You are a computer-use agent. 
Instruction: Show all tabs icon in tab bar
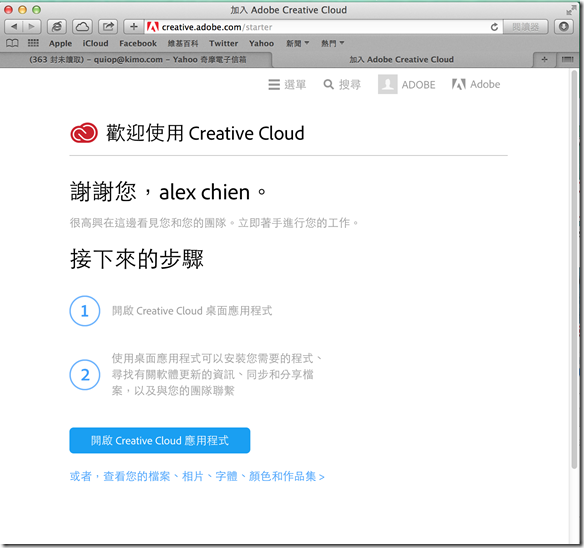[567, 60]
